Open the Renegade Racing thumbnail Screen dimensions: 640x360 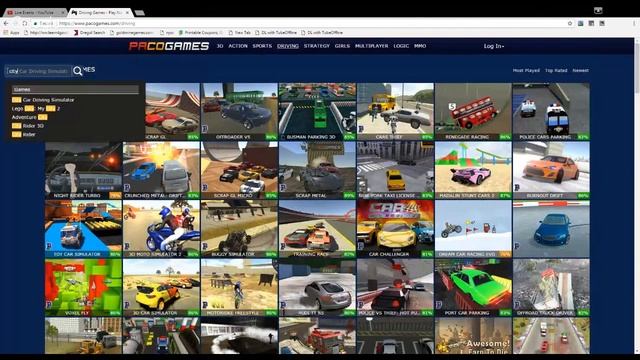473,112
